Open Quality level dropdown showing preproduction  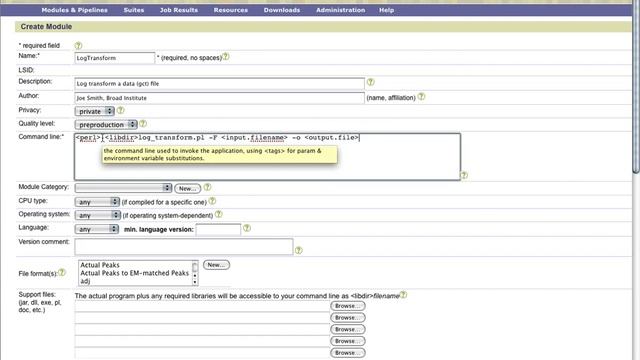(x=106, y=124)
